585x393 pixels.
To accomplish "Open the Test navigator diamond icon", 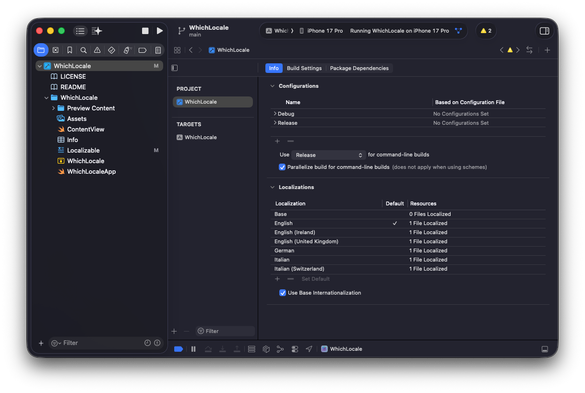I will [112, 50].
